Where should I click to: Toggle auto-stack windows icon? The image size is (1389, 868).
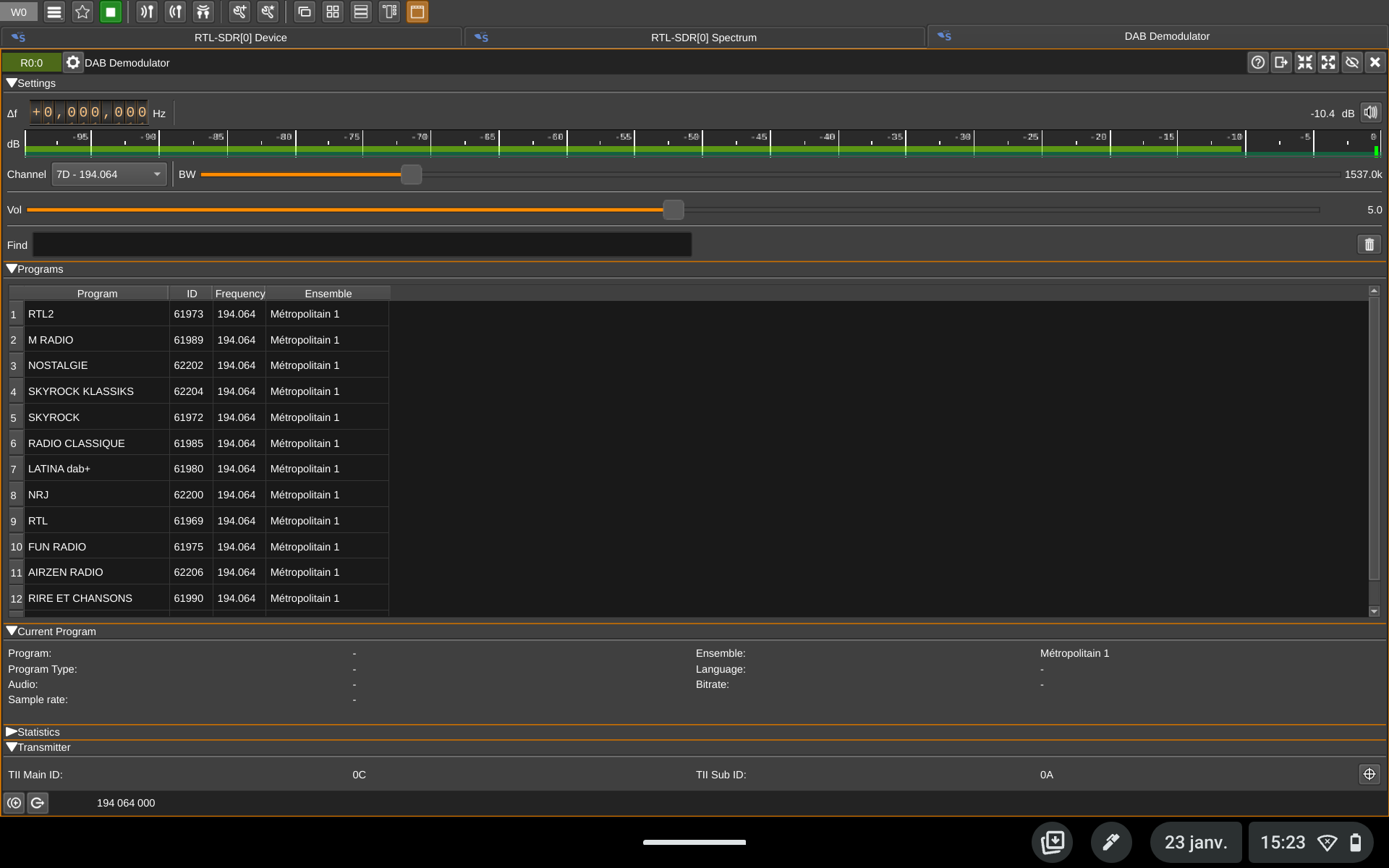point(389,12)
